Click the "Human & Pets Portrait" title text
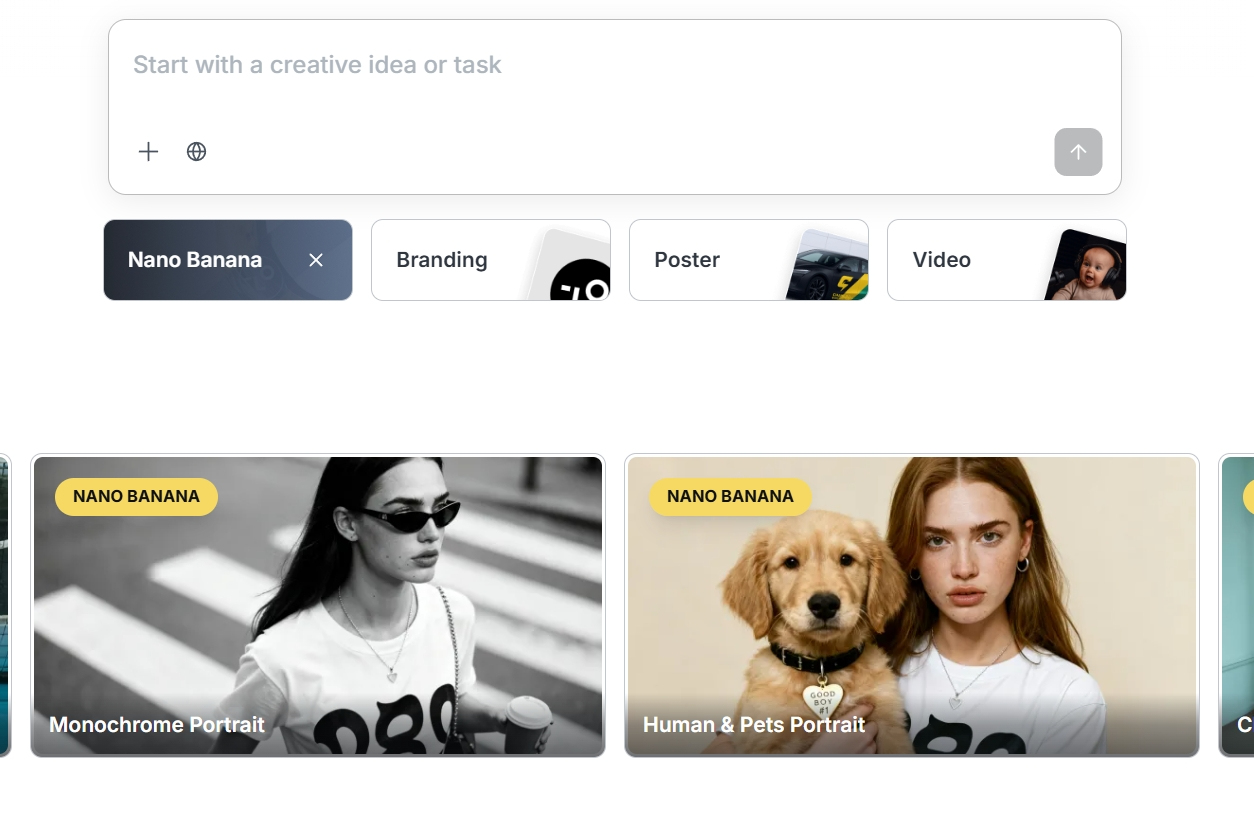Viewport: 1254px width, 836px height. (x=754, y=725)
